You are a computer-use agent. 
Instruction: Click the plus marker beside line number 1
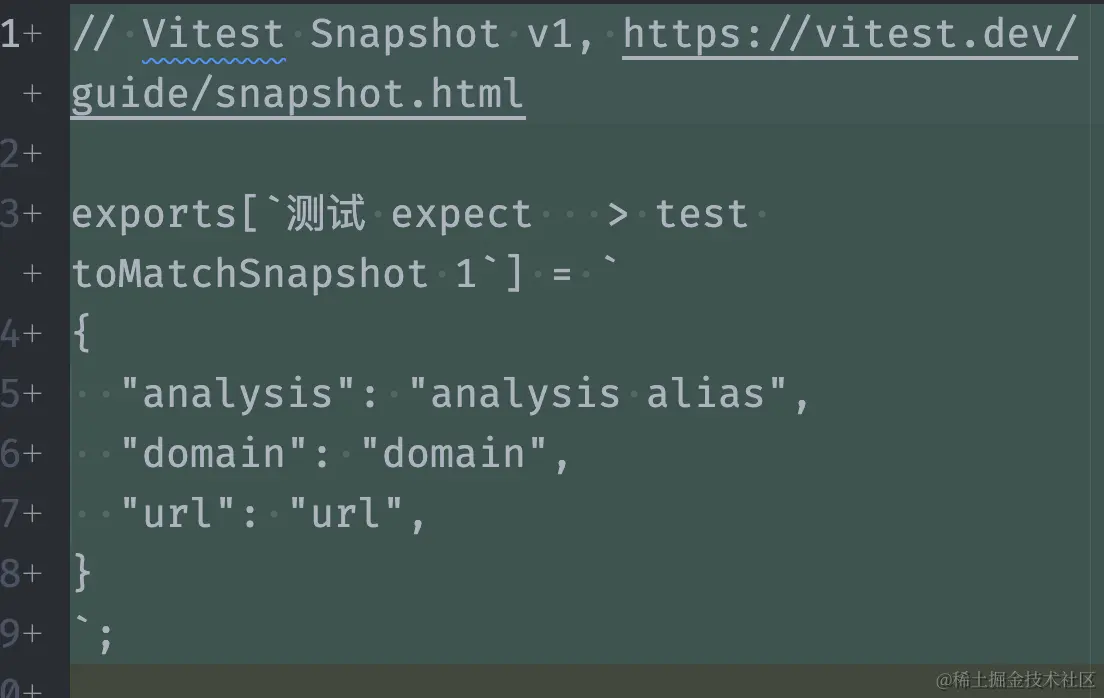click(32, 34)
